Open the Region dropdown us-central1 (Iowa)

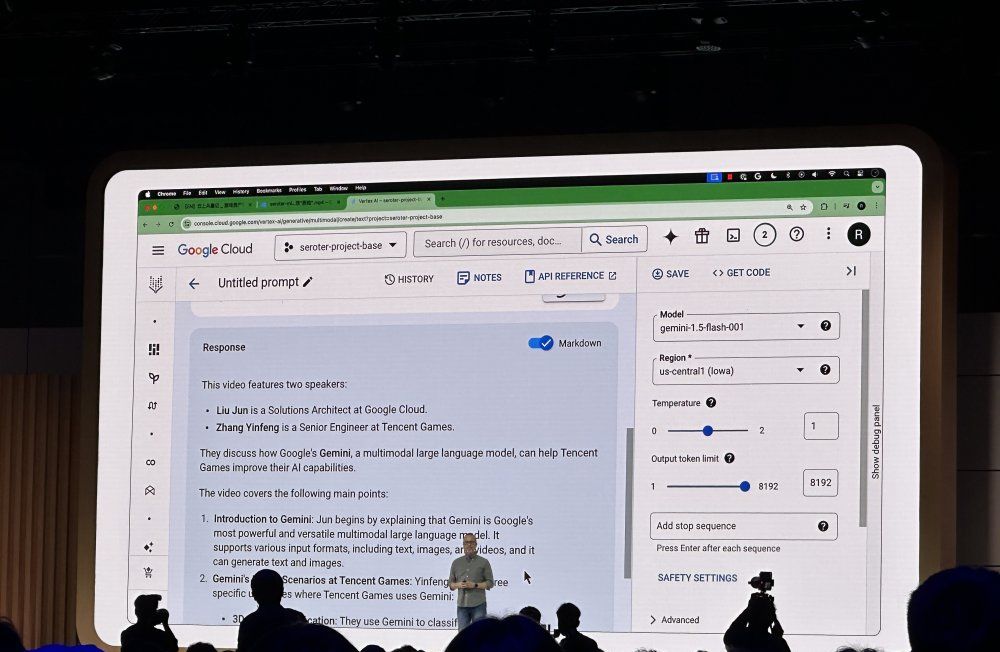(745, 370)
